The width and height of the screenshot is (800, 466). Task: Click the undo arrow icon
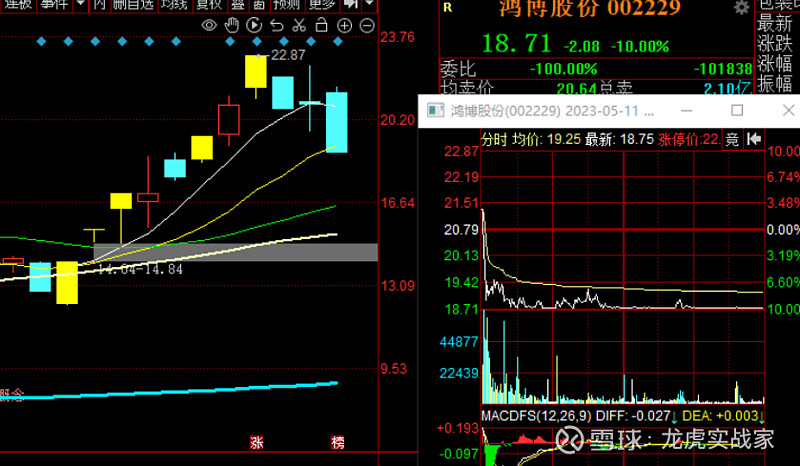(276, 24)
